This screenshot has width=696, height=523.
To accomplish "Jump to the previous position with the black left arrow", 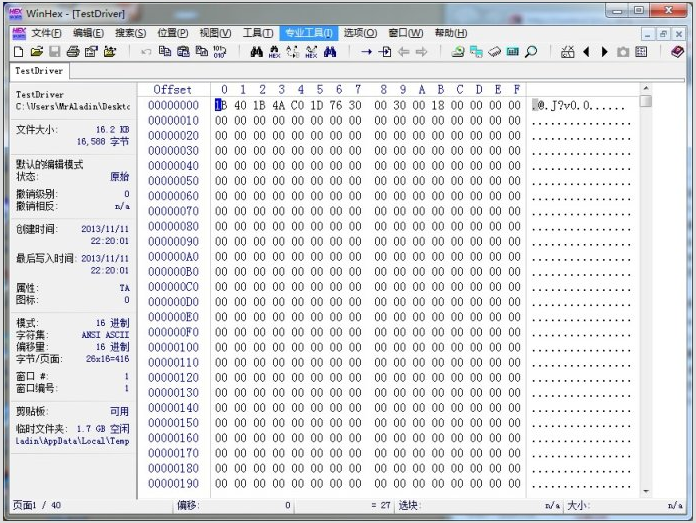I will point(586,52).
